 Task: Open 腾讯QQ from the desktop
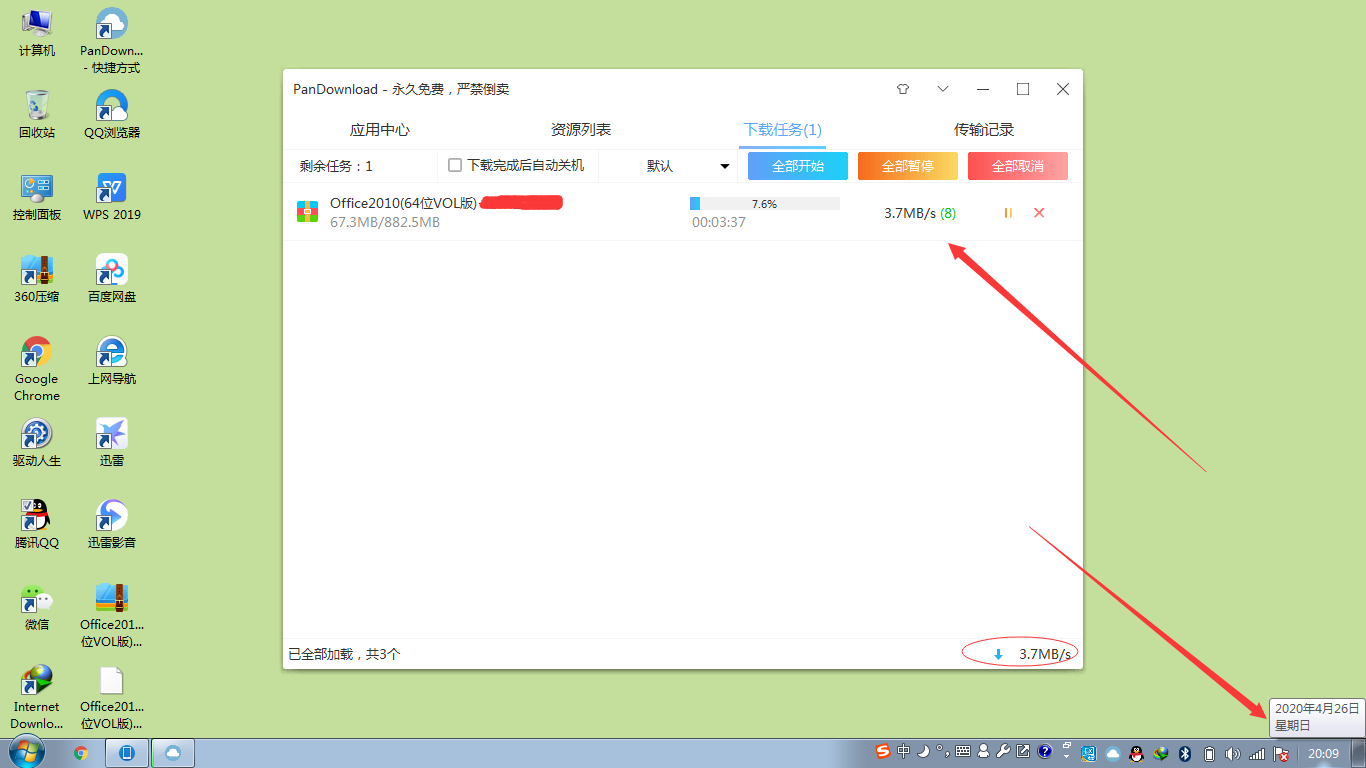[37, 525]
